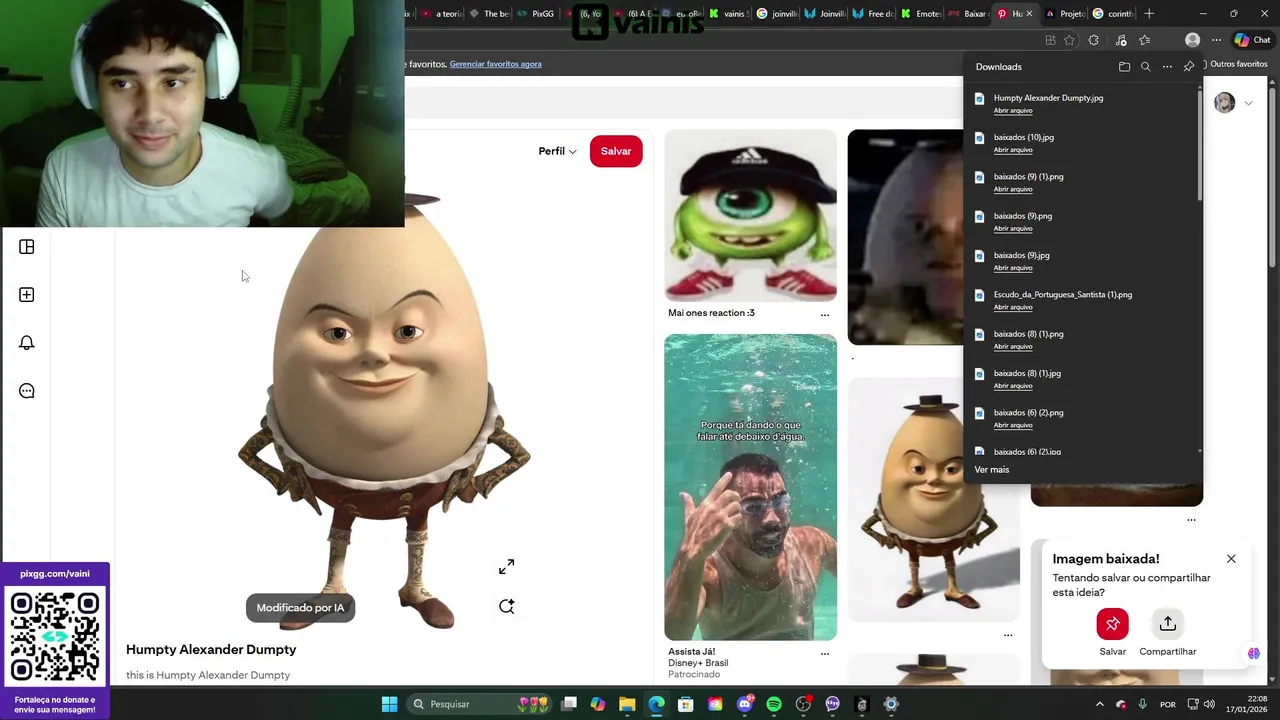Image resolution: width=1280 pixels, height=720 pixels.
Task: Search downloads with the magnifier icon
Action: point(1146,67)
